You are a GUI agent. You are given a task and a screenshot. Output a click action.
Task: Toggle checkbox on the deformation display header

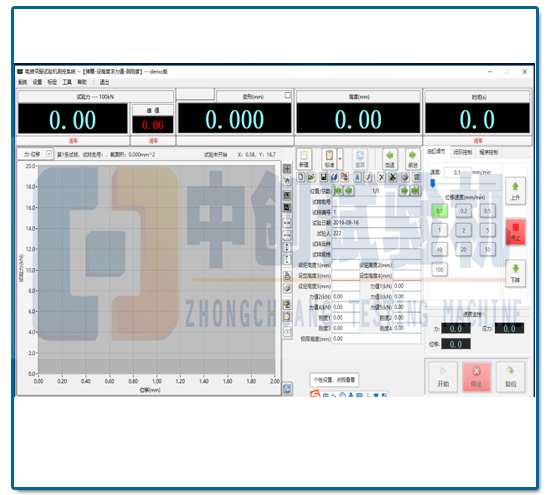[x=287, y=95]
